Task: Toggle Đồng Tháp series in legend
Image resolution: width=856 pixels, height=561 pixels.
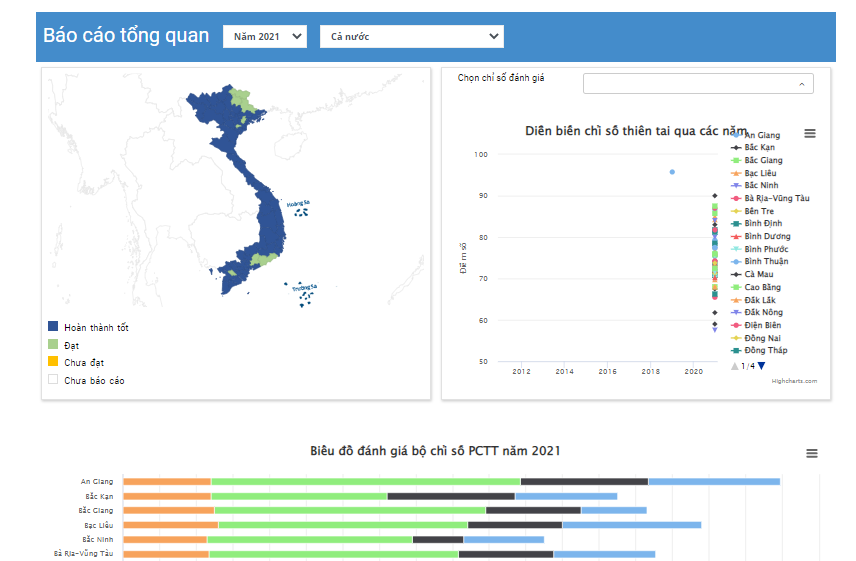Action: pyautogui.click(x=765, y=350)
